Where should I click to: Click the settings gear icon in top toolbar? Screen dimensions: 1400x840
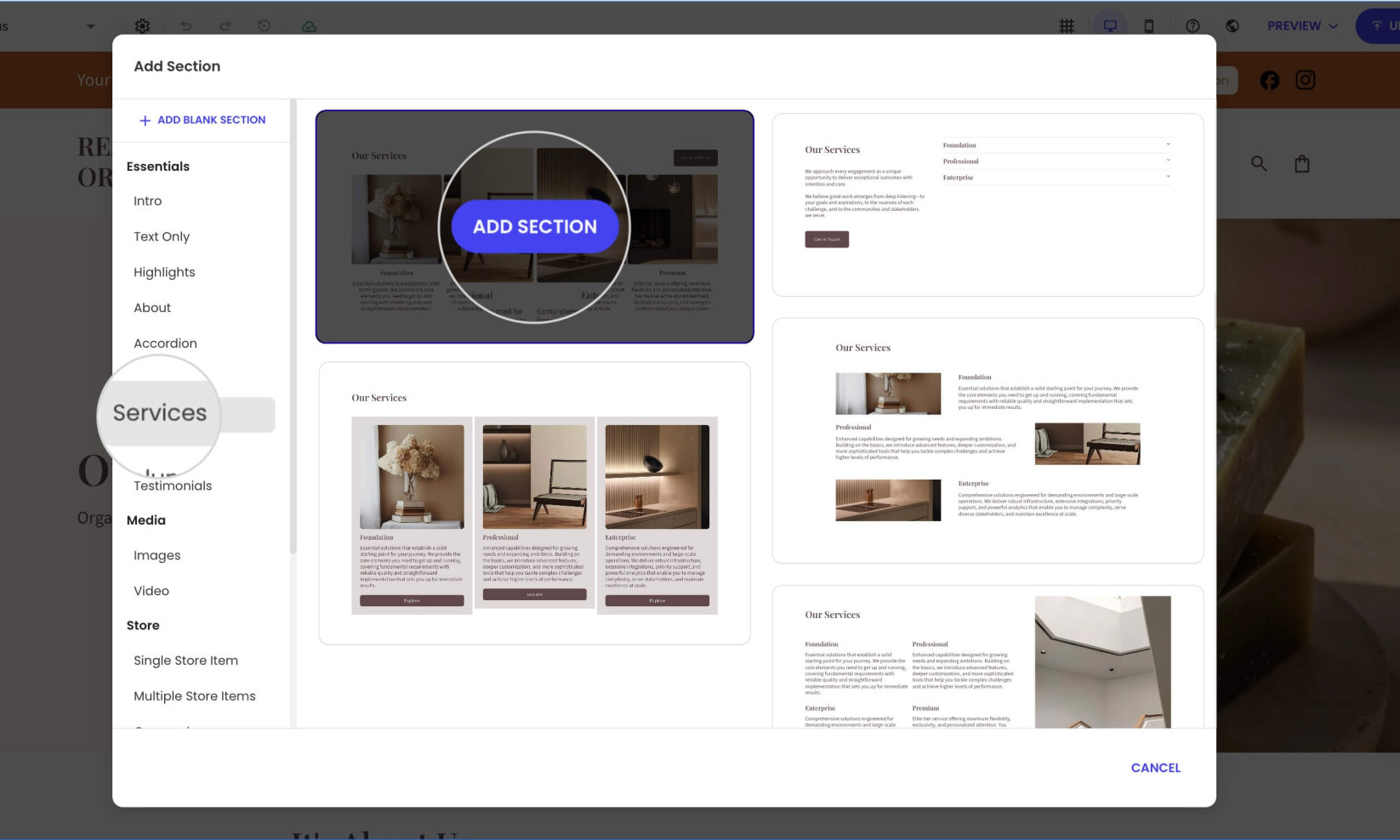click(142, 26)
